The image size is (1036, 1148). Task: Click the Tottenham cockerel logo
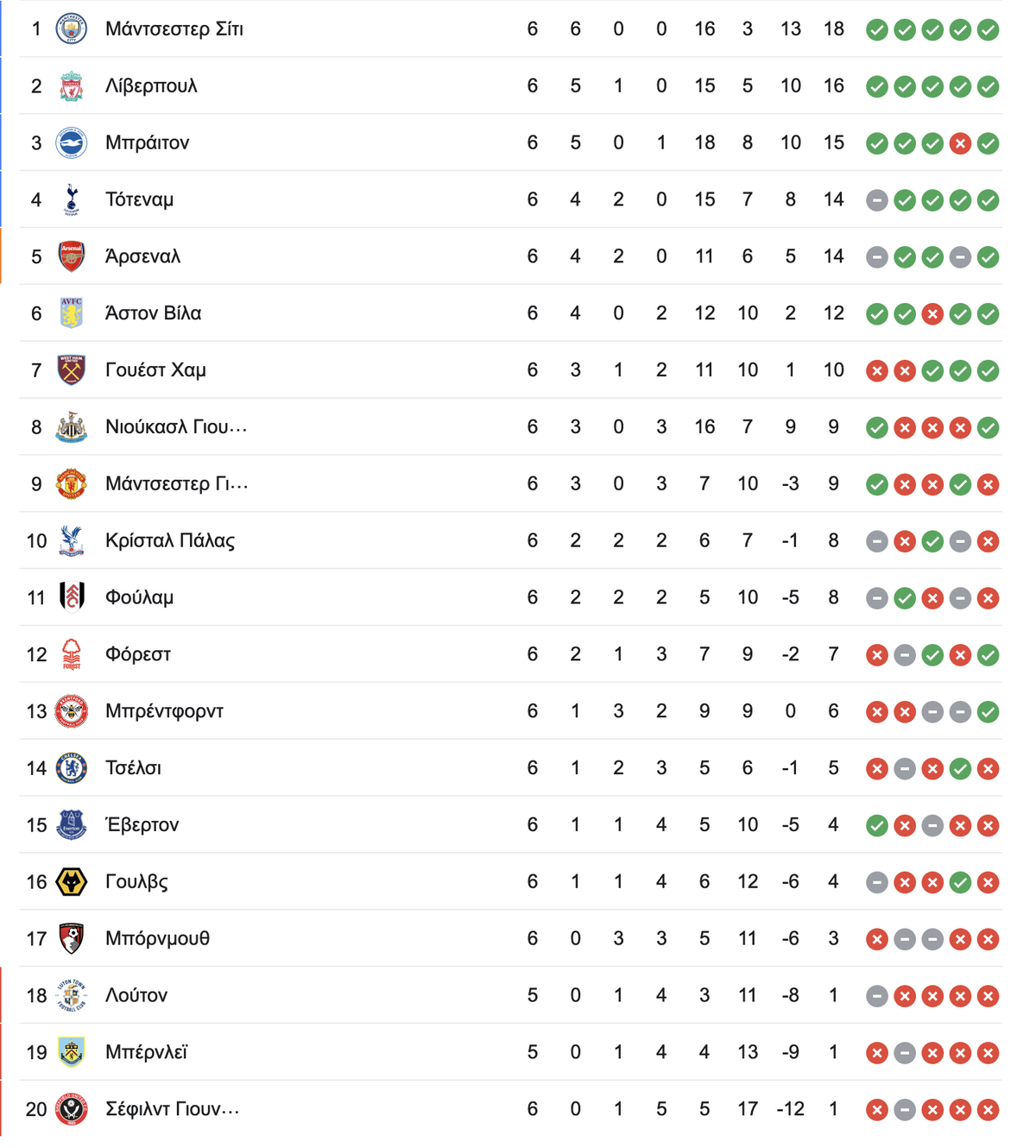(x=72, y=199)
